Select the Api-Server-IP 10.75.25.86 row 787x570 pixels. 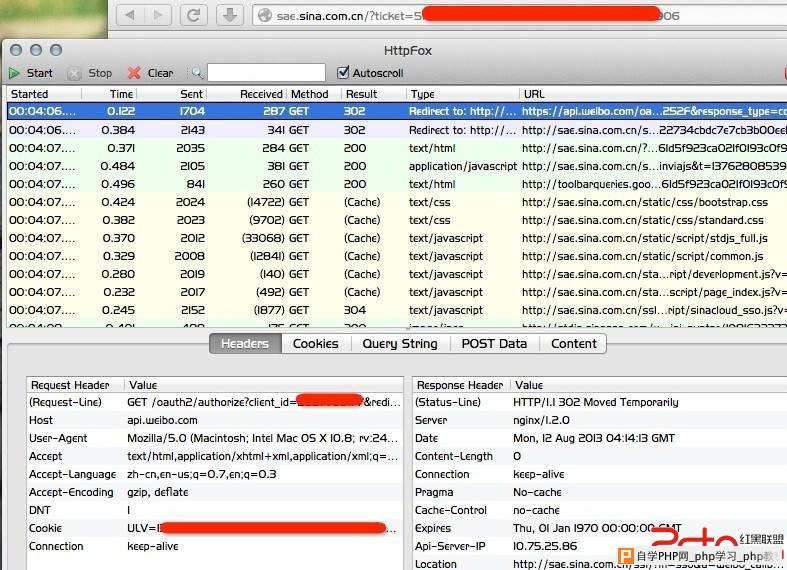click(600, 546)
